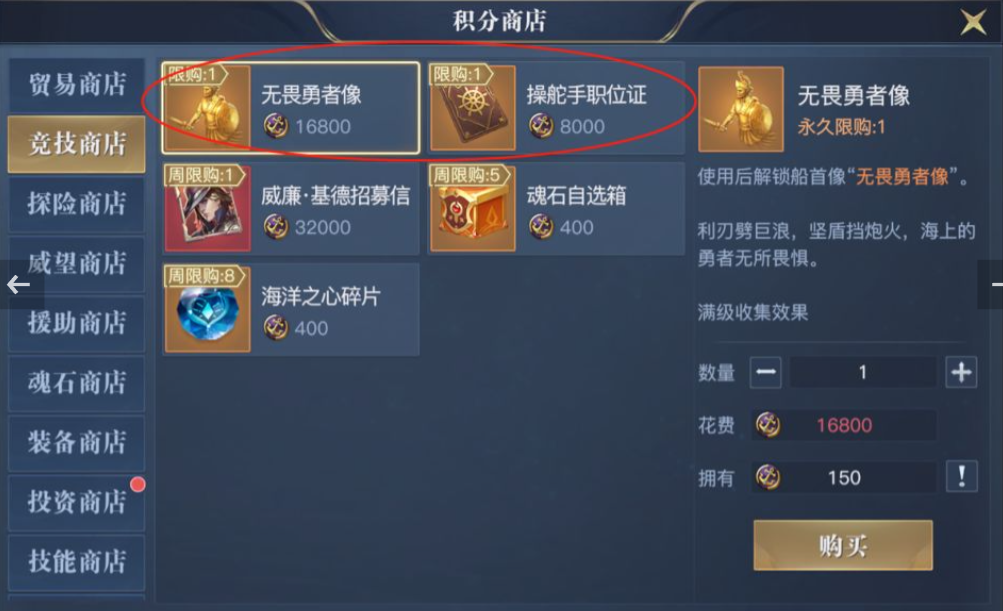
Task: Open the 投资商店 tab with red dot
Action: (76, 502)
